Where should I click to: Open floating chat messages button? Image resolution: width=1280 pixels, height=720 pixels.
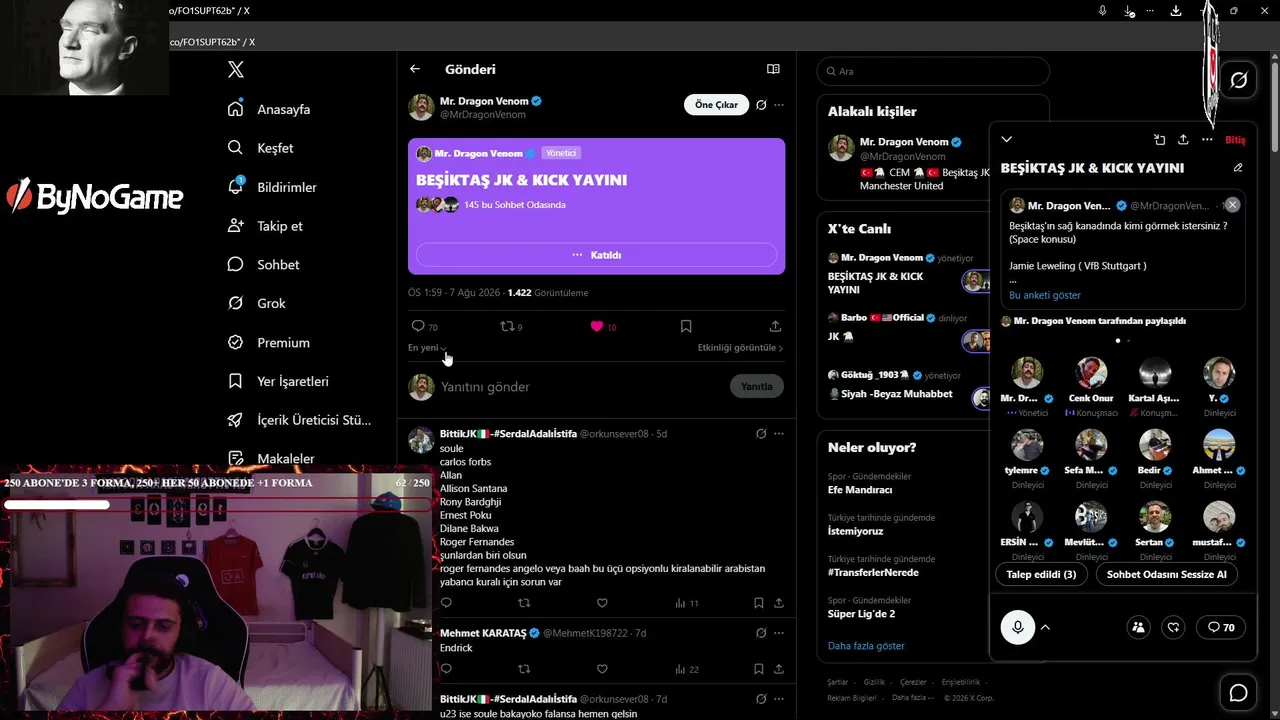point(1238,692)
